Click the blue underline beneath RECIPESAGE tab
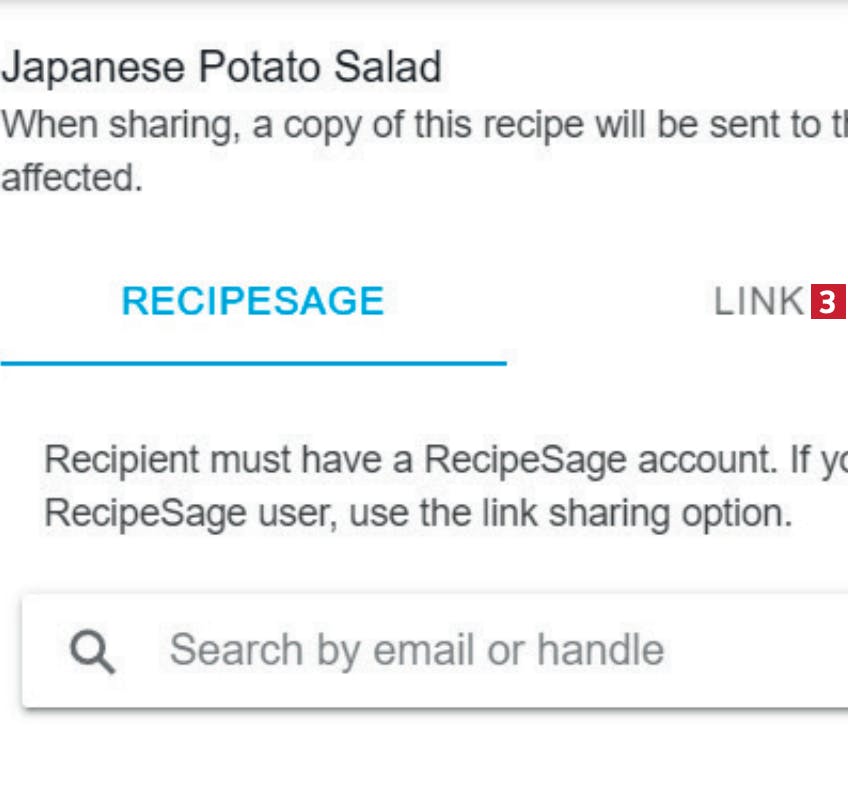This screenshot has height=800, width=848. tap(254, 363)
